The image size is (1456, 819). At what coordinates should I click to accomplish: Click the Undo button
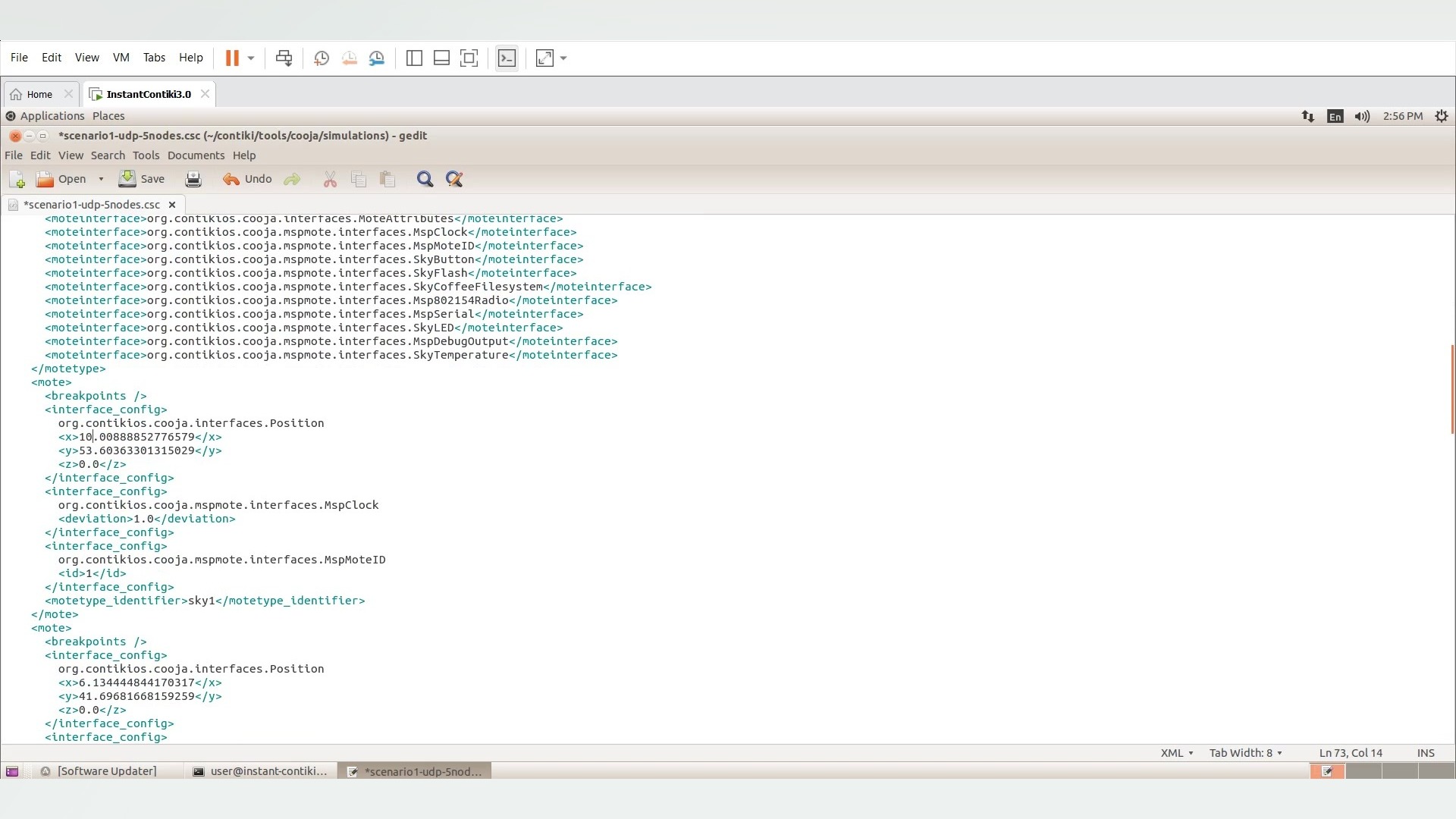pyautogui.click(x=247, y=180)
